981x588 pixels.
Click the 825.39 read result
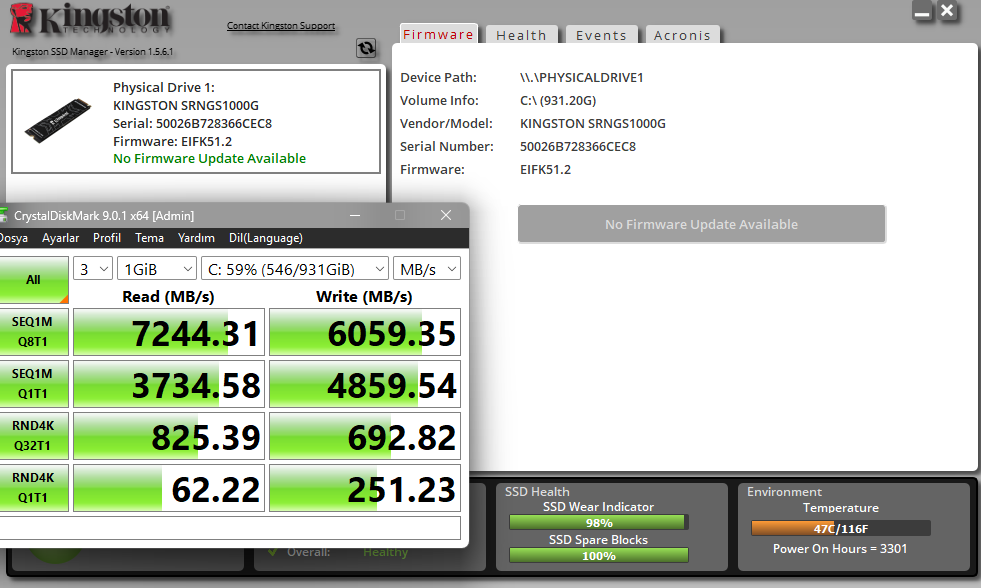pyautogui.click(x=169, y=436)
